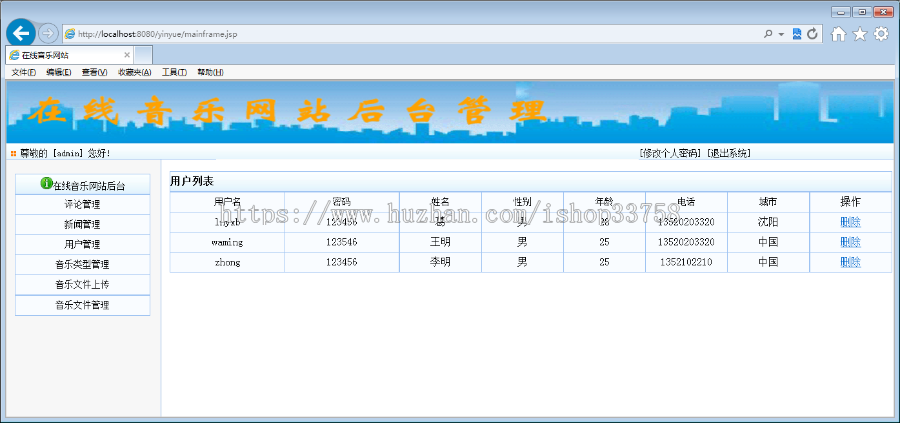Image resolution: width=900 pixels, height=423 pixels.
Task: Click the browser forward arrow button
Action: 48,34
